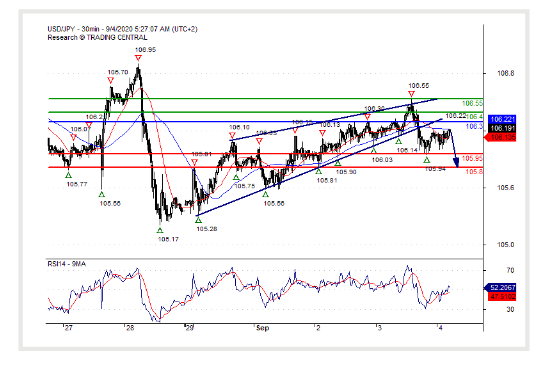This screenshot has height=366, width=544.
Task: Click the blue downward forecast arrow head
Action: pos(456,162)
